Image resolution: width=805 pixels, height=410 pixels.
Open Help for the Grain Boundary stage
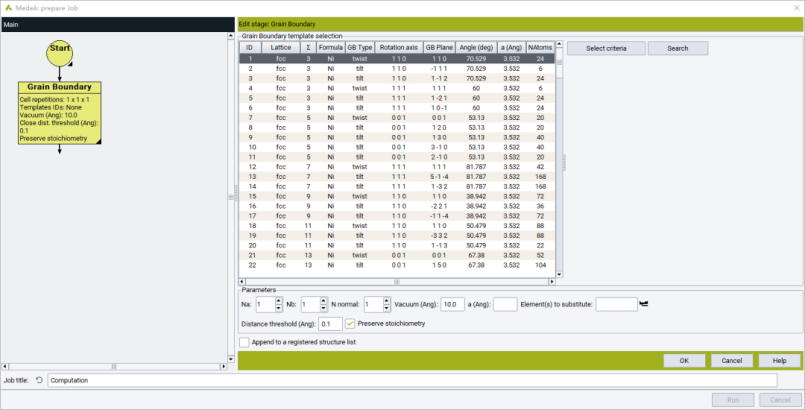(778, 360)
